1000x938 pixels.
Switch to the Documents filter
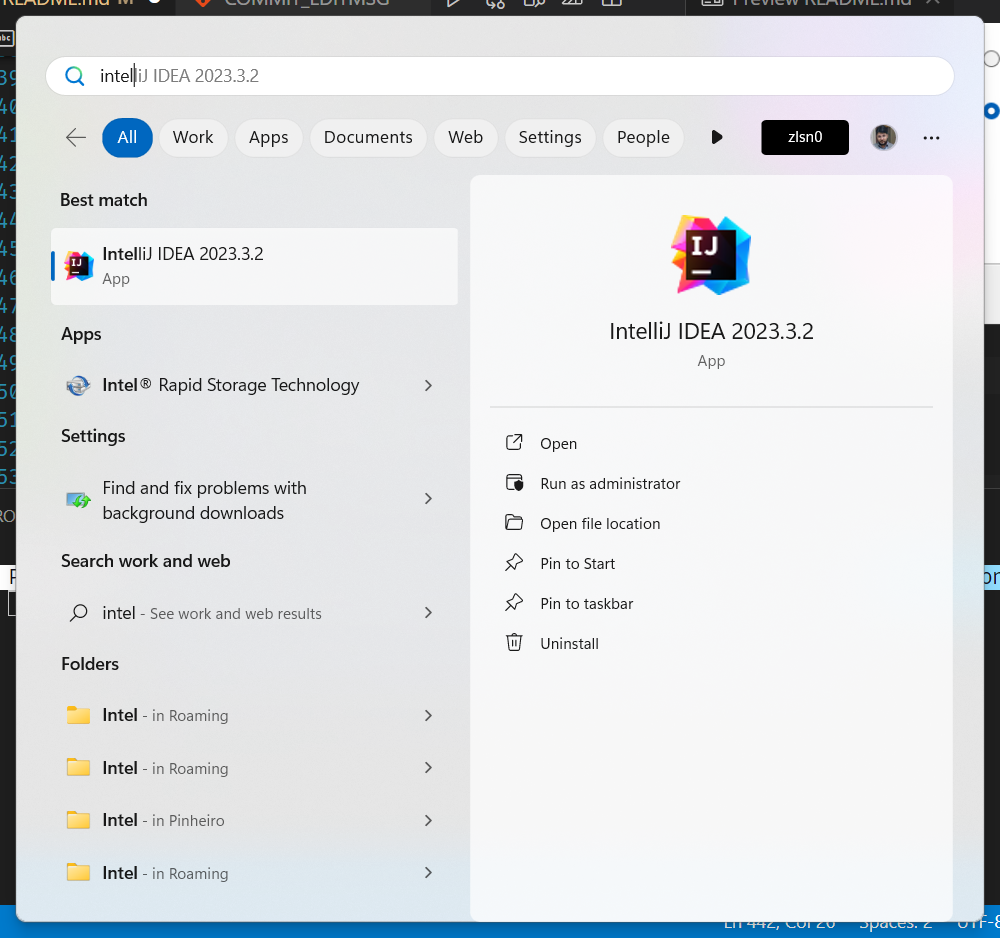click(x=368, y=137)
